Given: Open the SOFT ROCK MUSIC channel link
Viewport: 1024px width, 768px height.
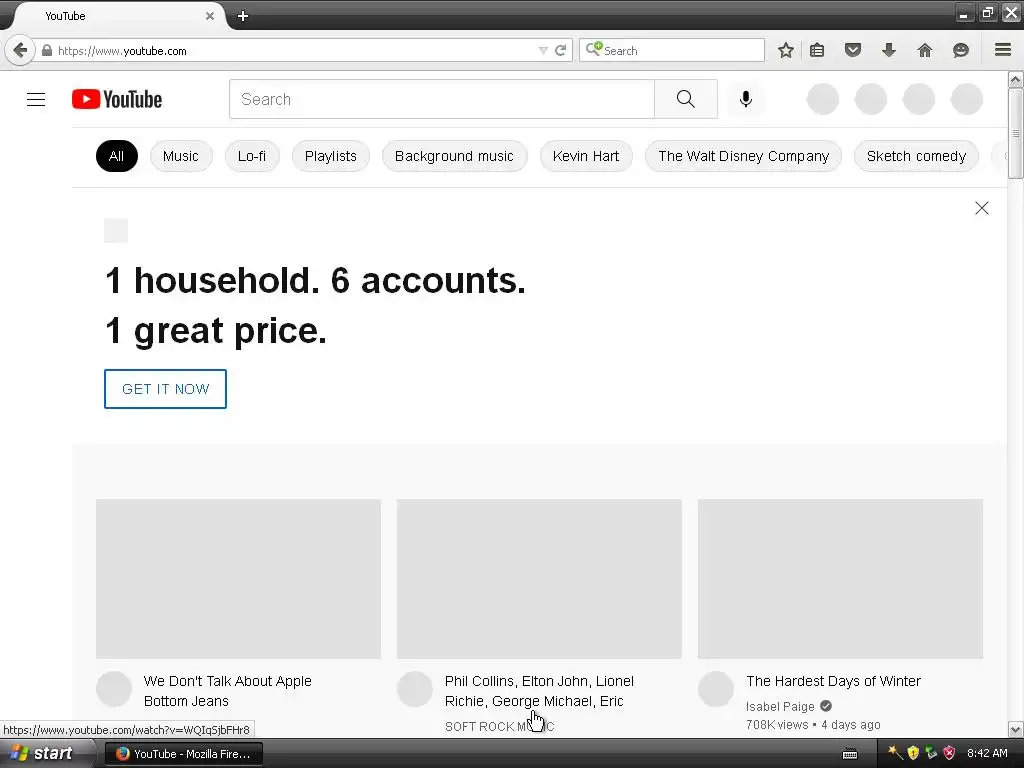Looking at the screenshot, I should click(499, 726).
